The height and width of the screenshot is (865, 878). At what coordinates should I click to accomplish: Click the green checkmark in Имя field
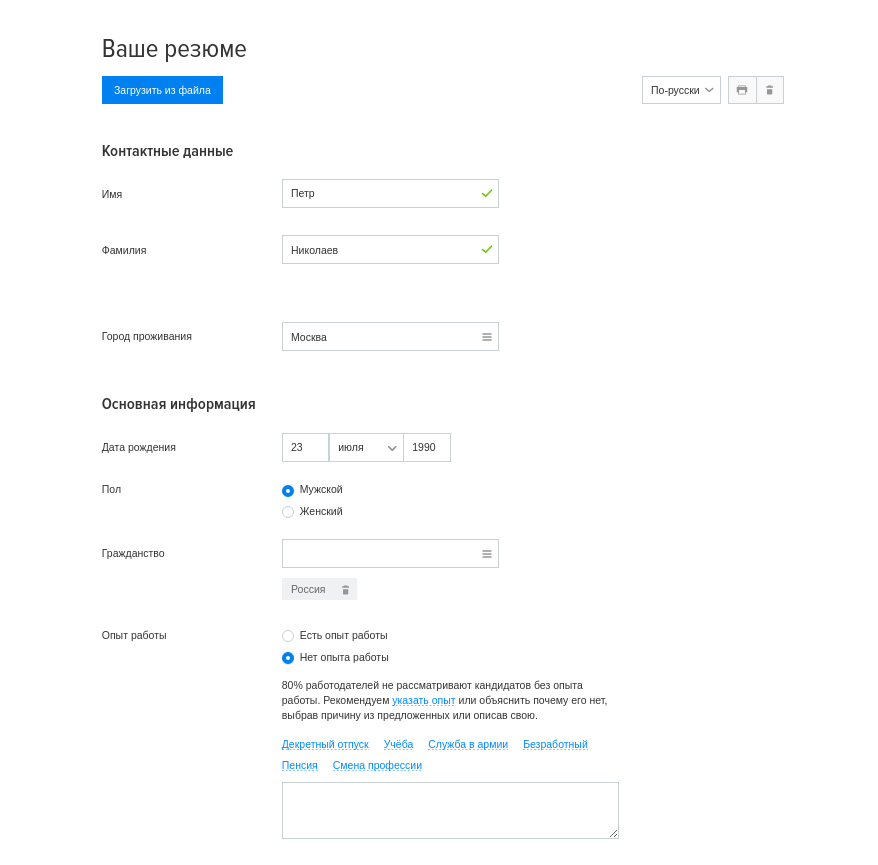click(487, 193)
